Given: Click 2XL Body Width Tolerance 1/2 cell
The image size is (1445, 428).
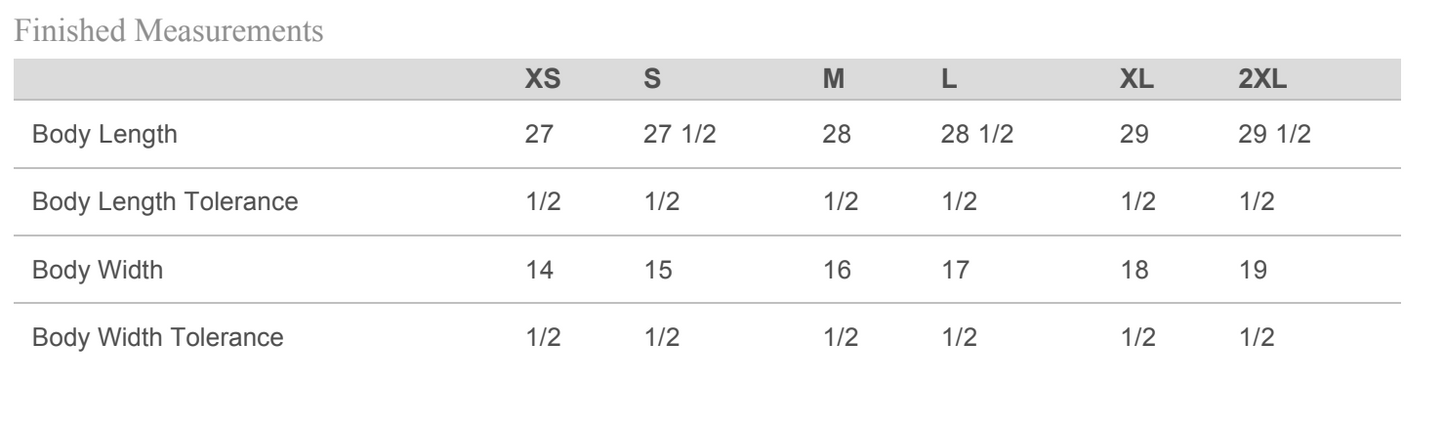Looking at the screenshot, I should click(x=1257, y=338).
